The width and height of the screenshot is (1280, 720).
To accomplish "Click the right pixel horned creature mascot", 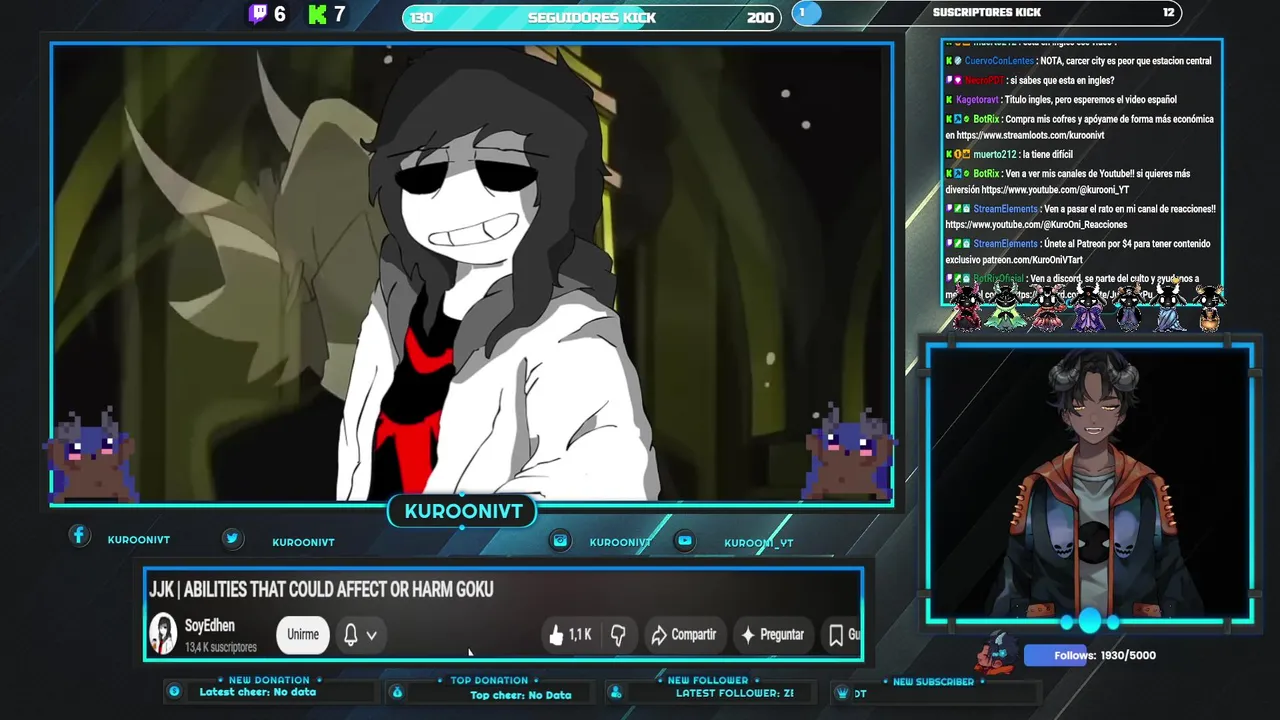I will click(x=849, y=452).
